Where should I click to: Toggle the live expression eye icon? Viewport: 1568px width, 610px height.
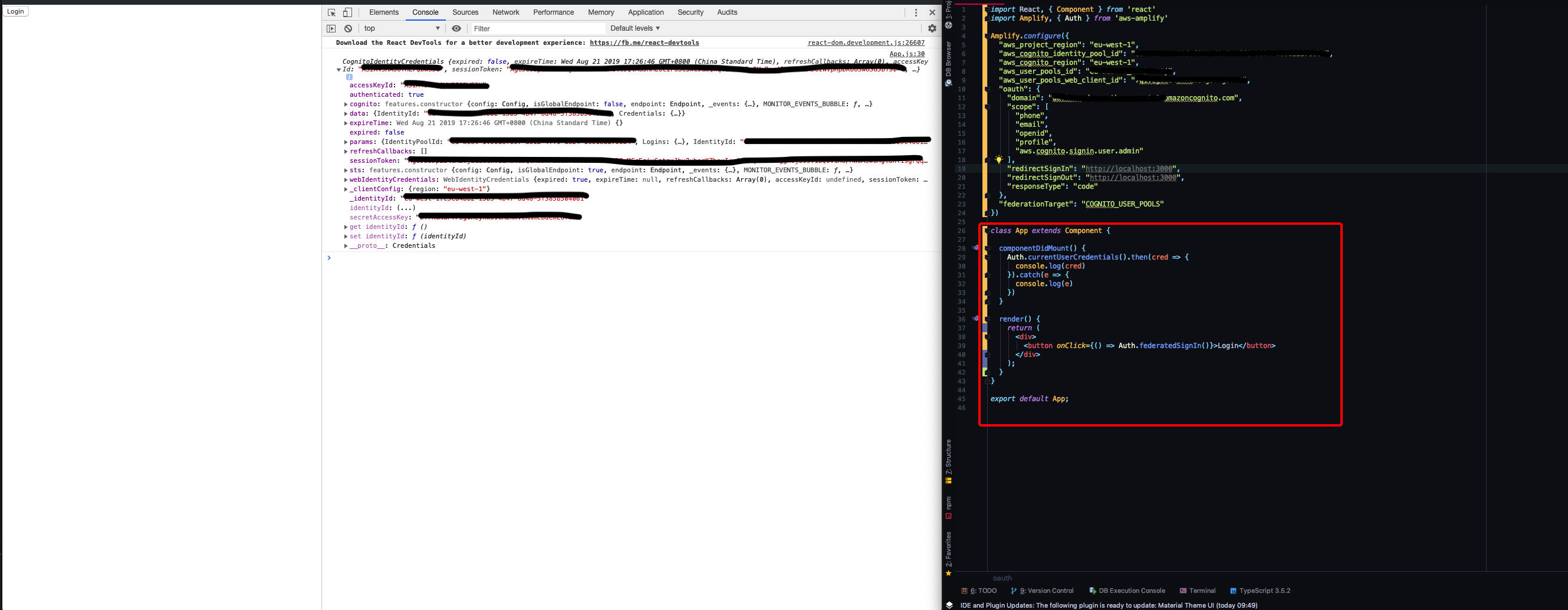[456, 28]
